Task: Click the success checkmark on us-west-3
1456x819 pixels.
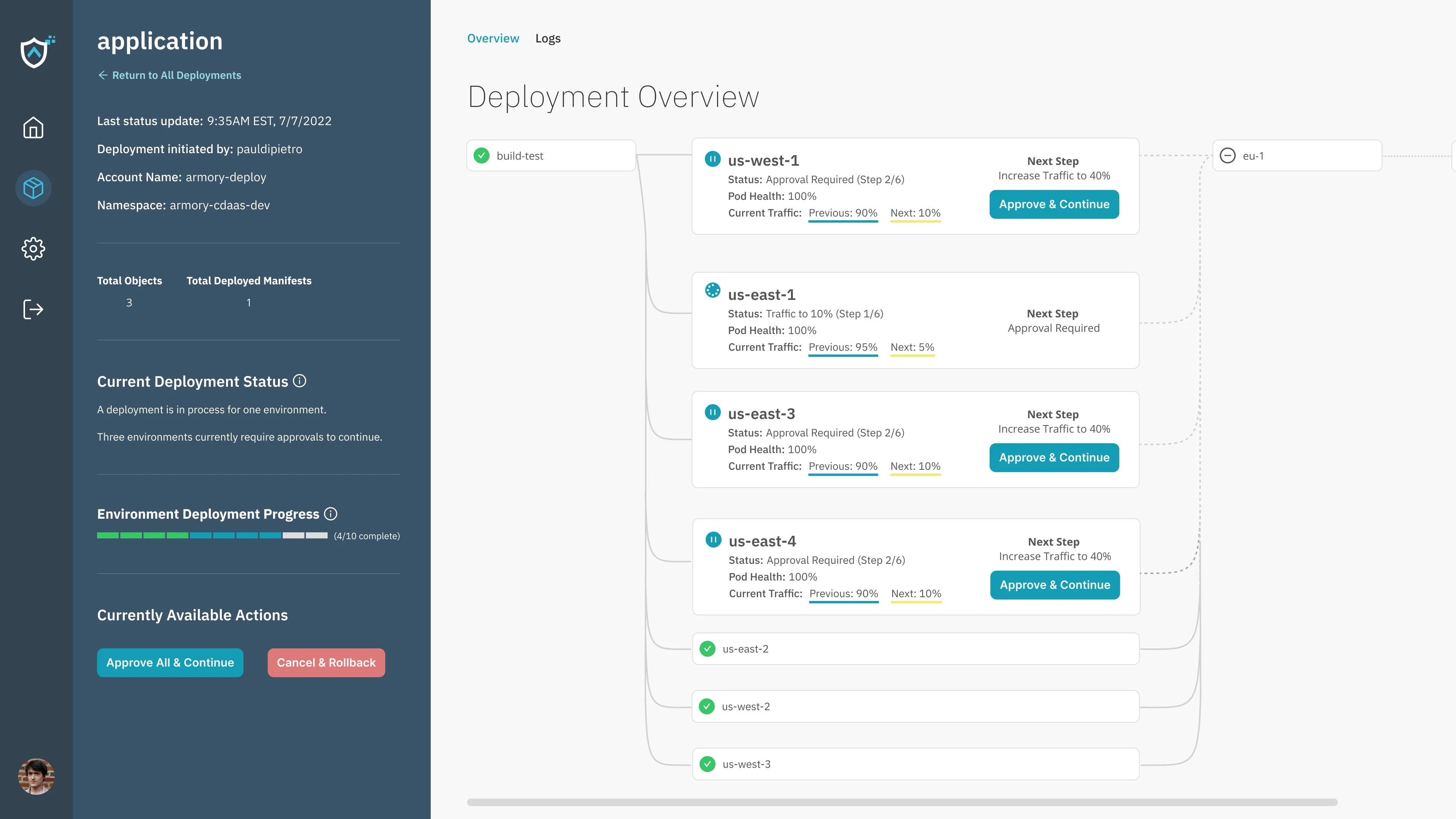Action: coord(708,764)
